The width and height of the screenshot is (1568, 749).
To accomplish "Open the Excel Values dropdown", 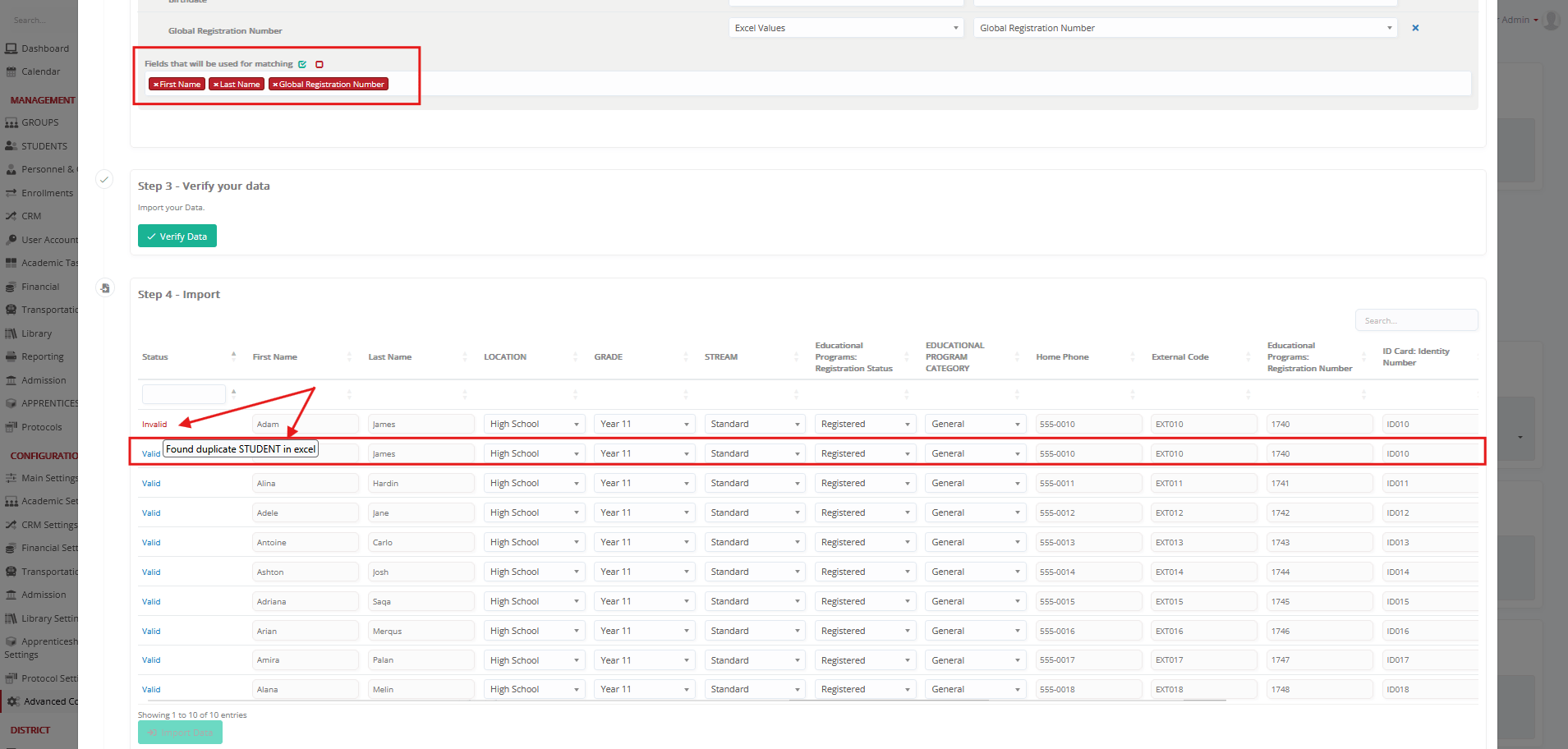I will [x=845, y=28].
